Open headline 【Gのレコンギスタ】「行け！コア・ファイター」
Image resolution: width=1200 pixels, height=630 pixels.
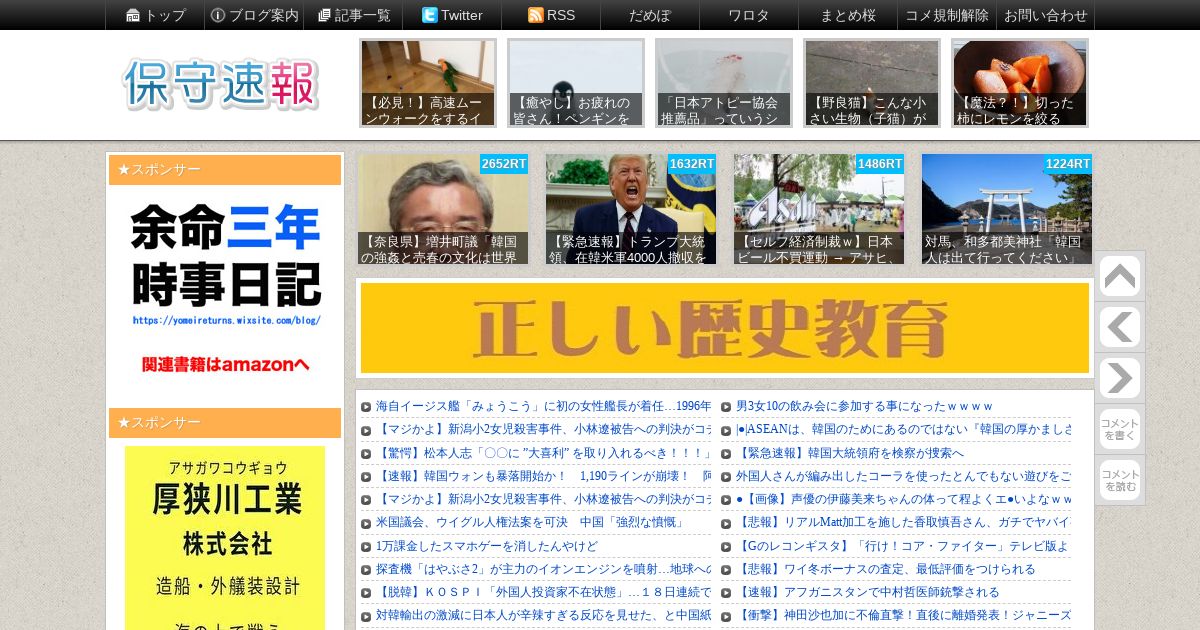coord(903,547)
